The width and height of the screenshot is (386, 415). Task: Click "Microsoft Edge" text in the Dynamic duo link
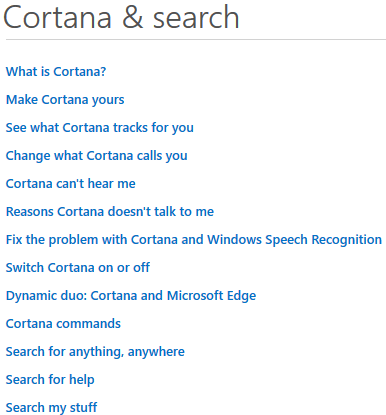point(211,296)
